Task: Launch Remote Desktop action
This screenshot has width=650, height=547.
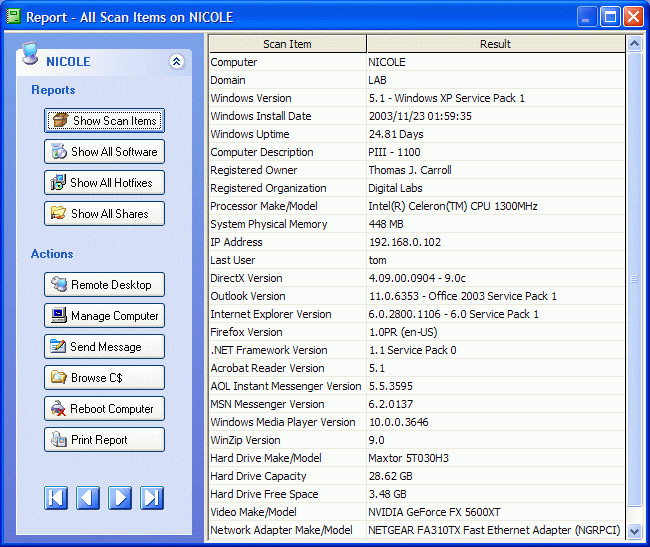Action: click(x=104, y=285)
